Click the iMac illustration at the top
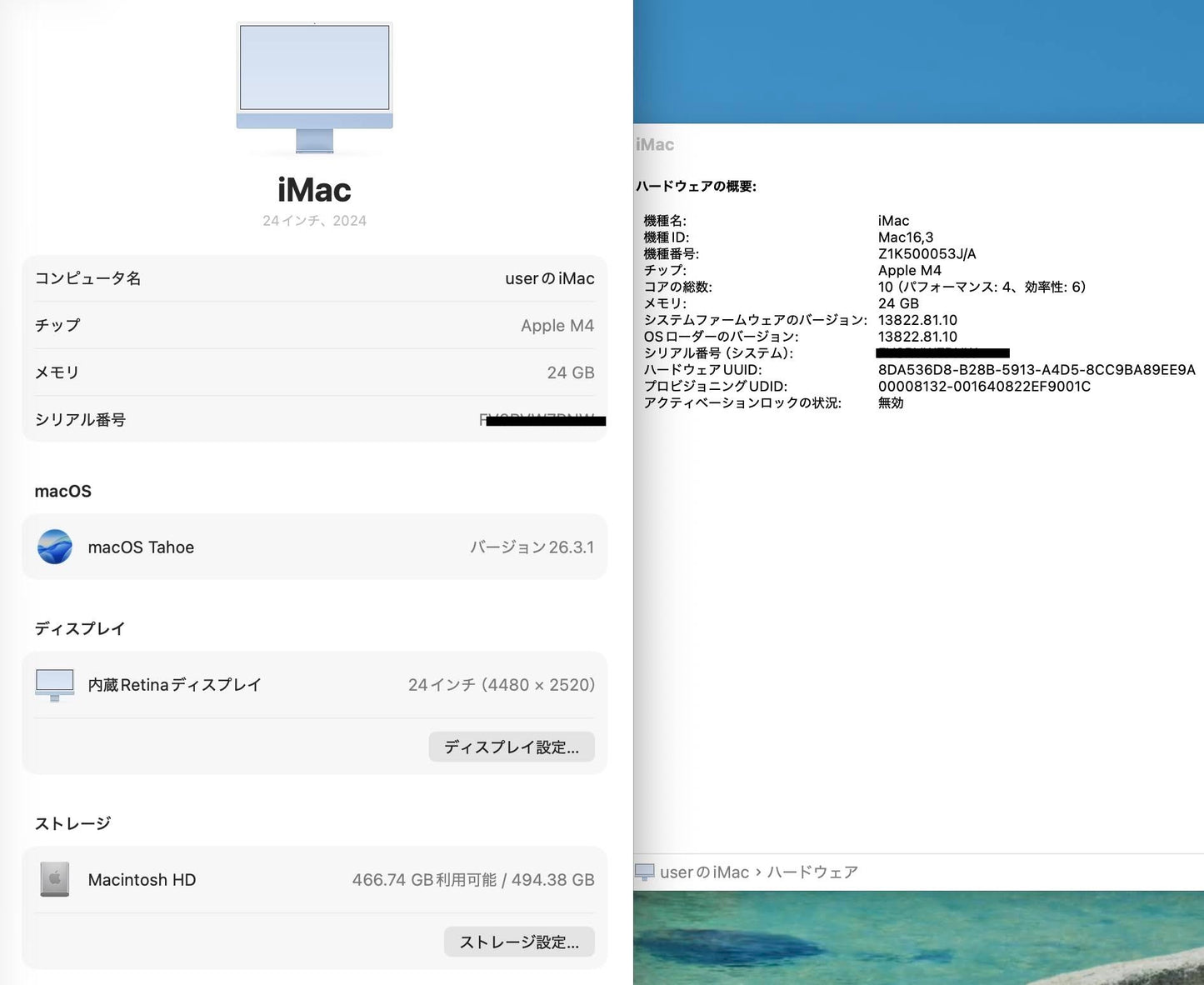 click(314, 87)
